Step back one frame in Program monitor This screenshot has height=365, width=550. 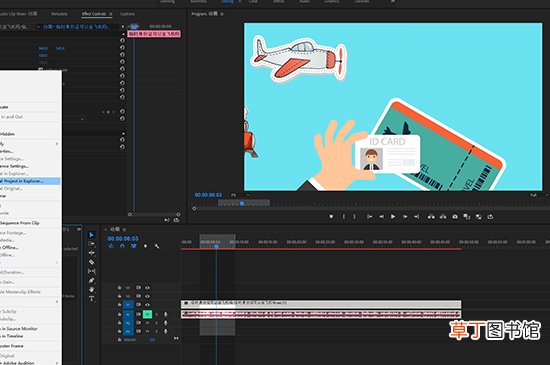(381, 217)
